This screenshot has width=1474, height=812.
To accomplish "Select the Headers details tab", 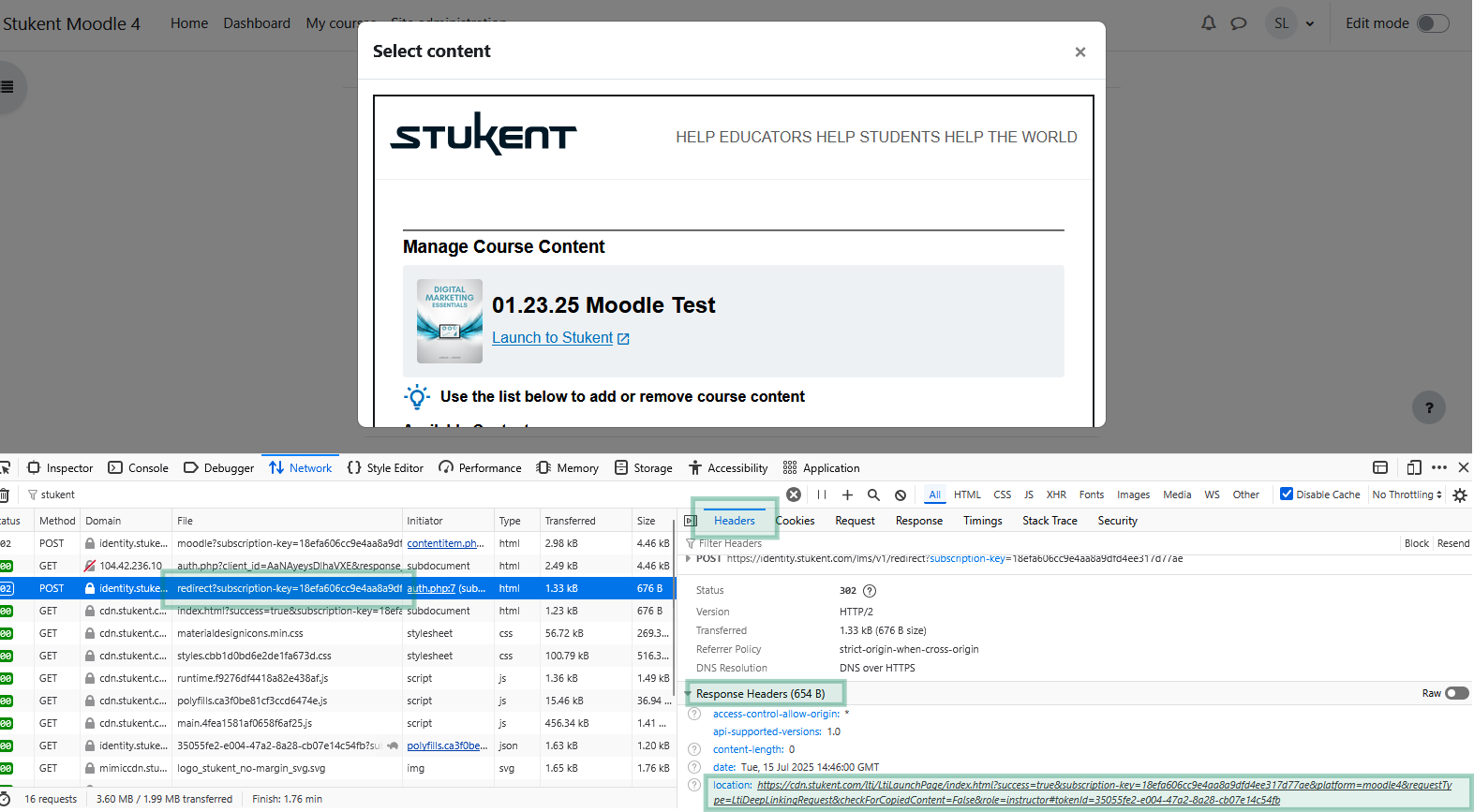I will click(x=735, y=521).
